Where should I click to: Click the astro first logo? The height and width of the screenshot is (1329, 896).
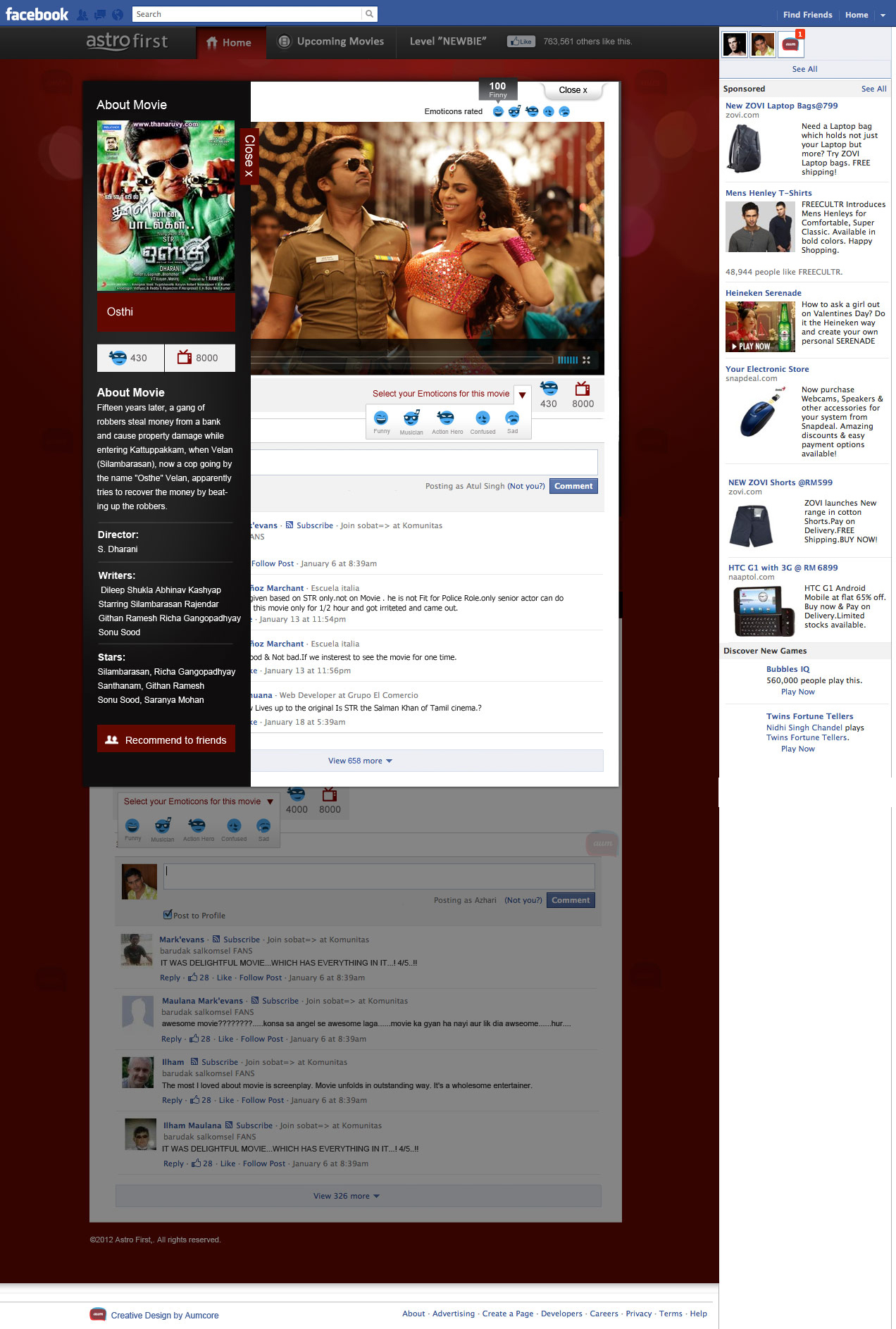click(x=127, y=42)
